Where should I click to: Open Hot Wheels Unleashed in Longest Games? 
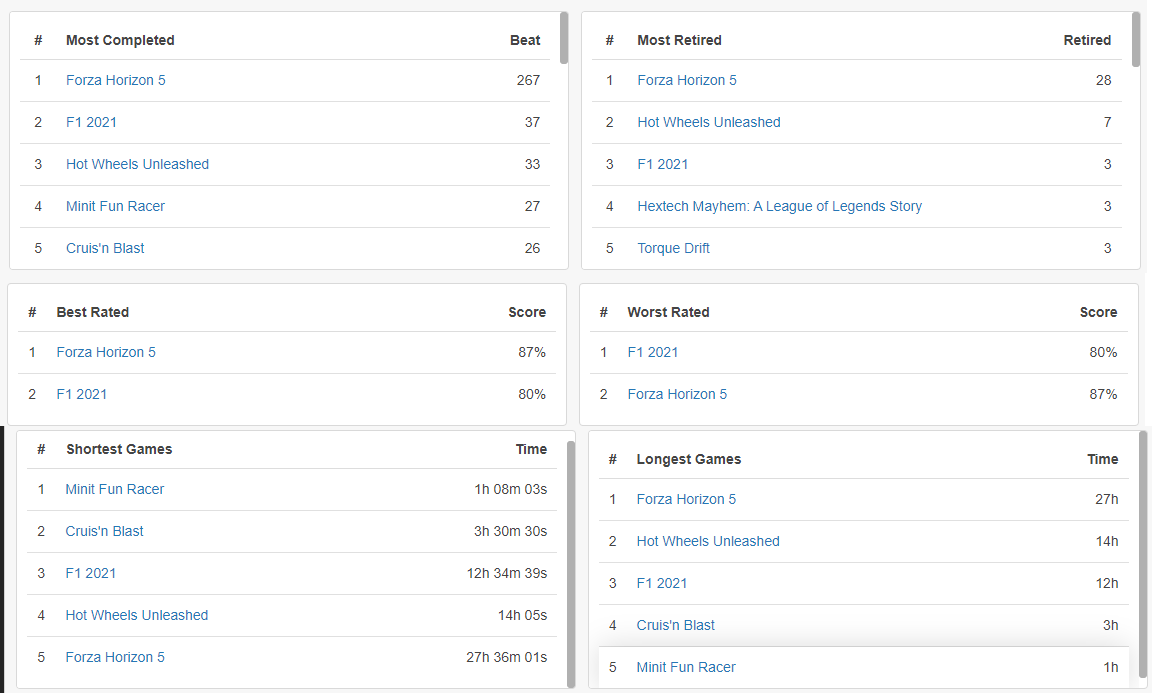coord(708,541)
